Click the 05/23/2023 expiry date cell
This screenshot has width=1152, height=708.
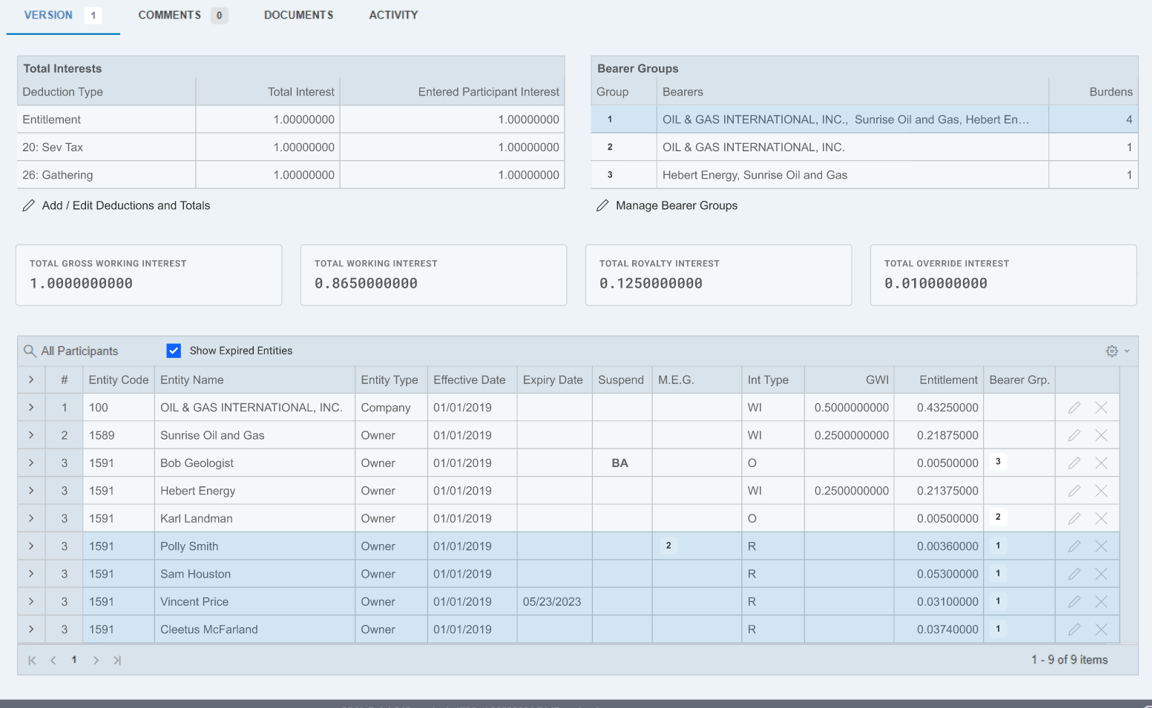coord(554,602)
